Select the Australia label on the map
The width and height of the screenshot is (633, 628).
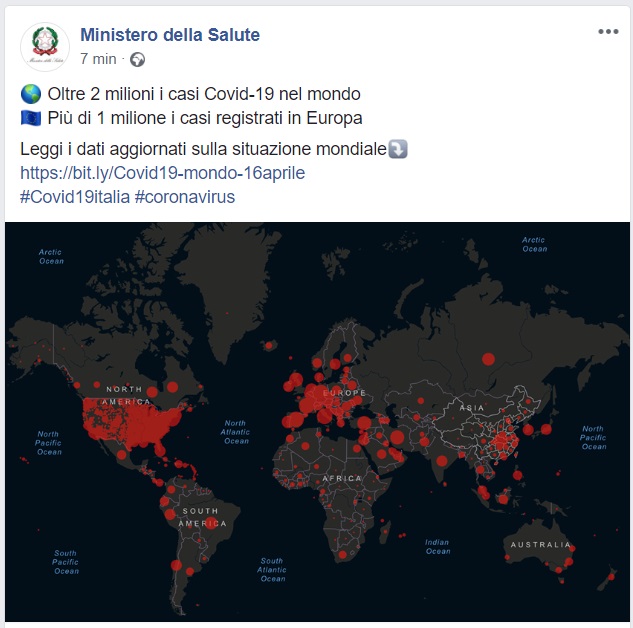point(540,545)
